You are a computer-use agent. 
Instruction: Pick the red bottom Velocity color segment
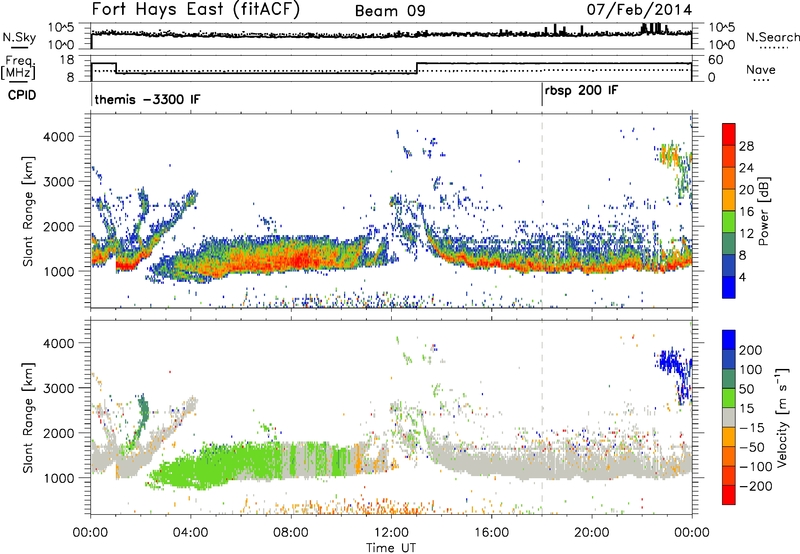coord(729,495)
